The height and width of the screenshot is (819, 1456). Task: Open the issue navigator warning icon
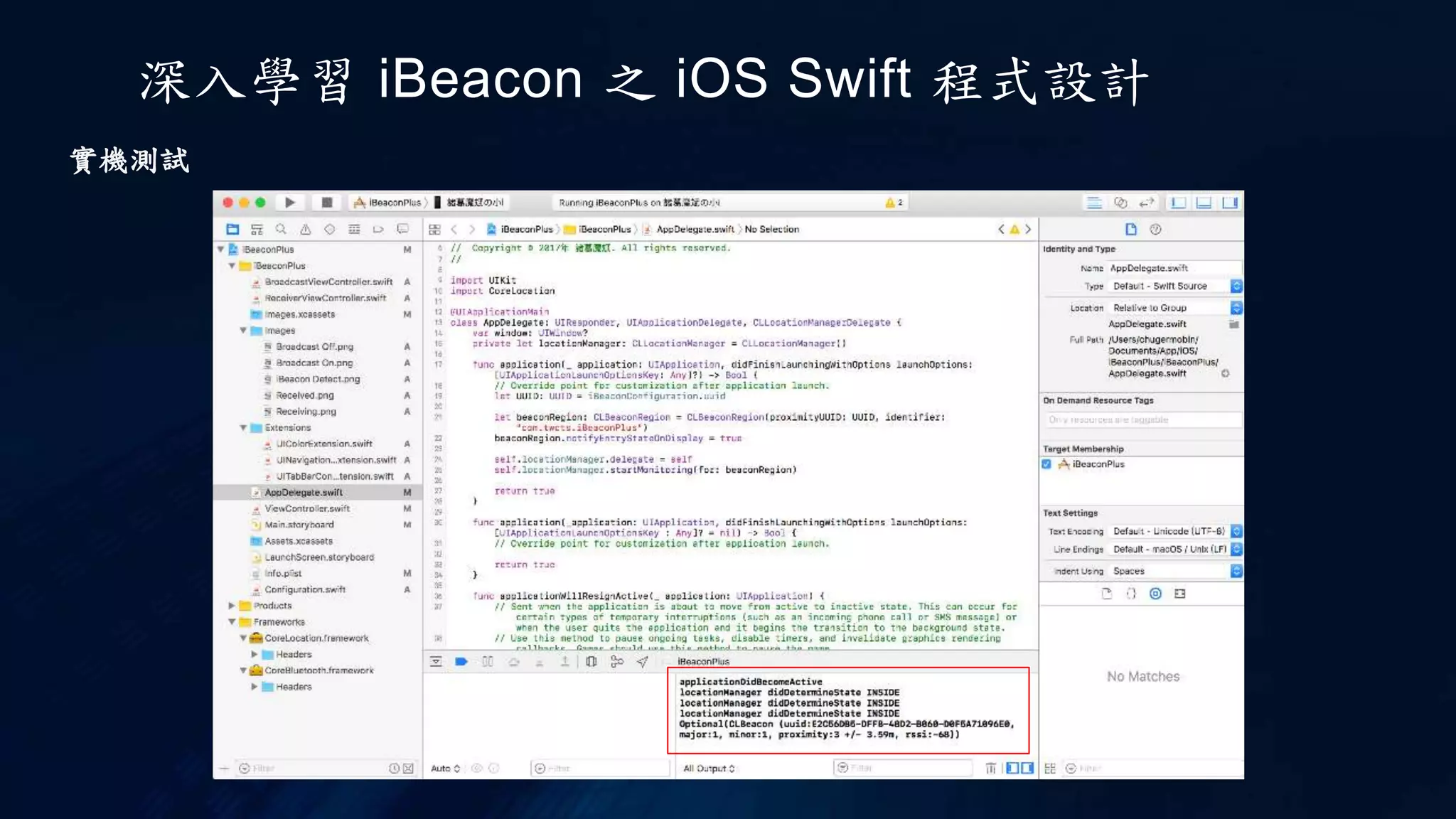306,229
